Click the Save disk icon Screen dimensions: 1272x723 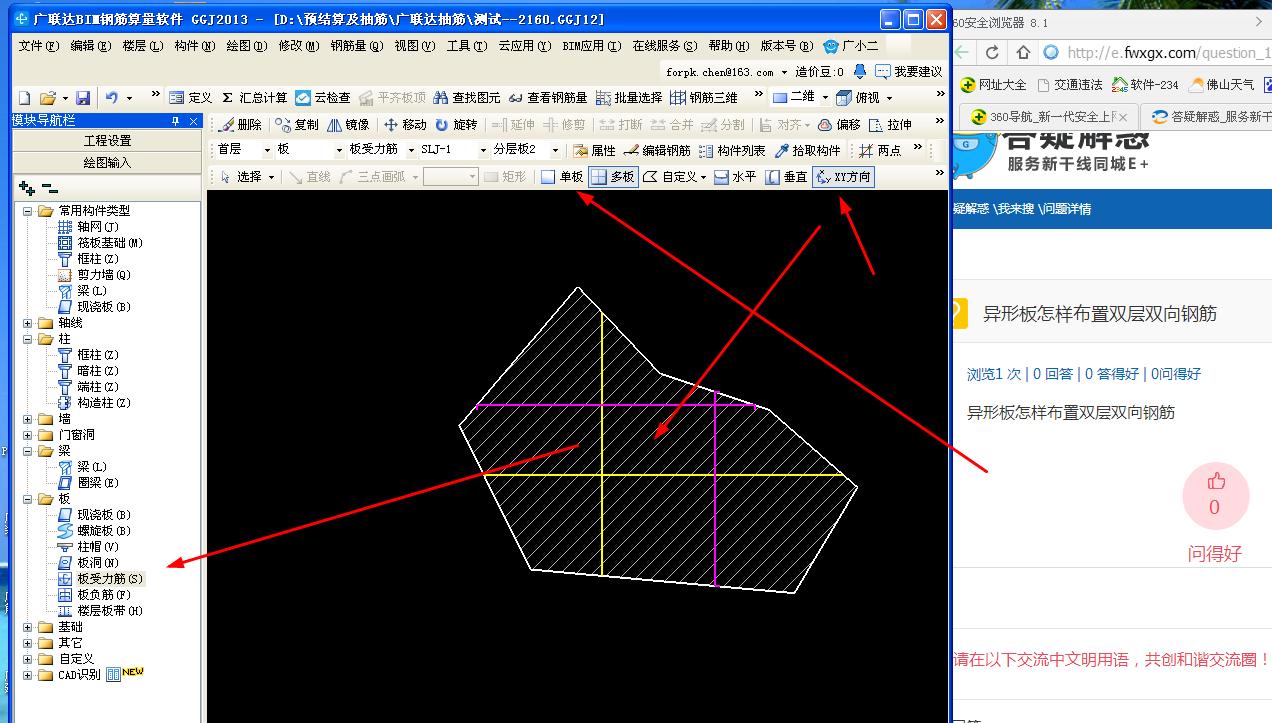coord(83,98)
